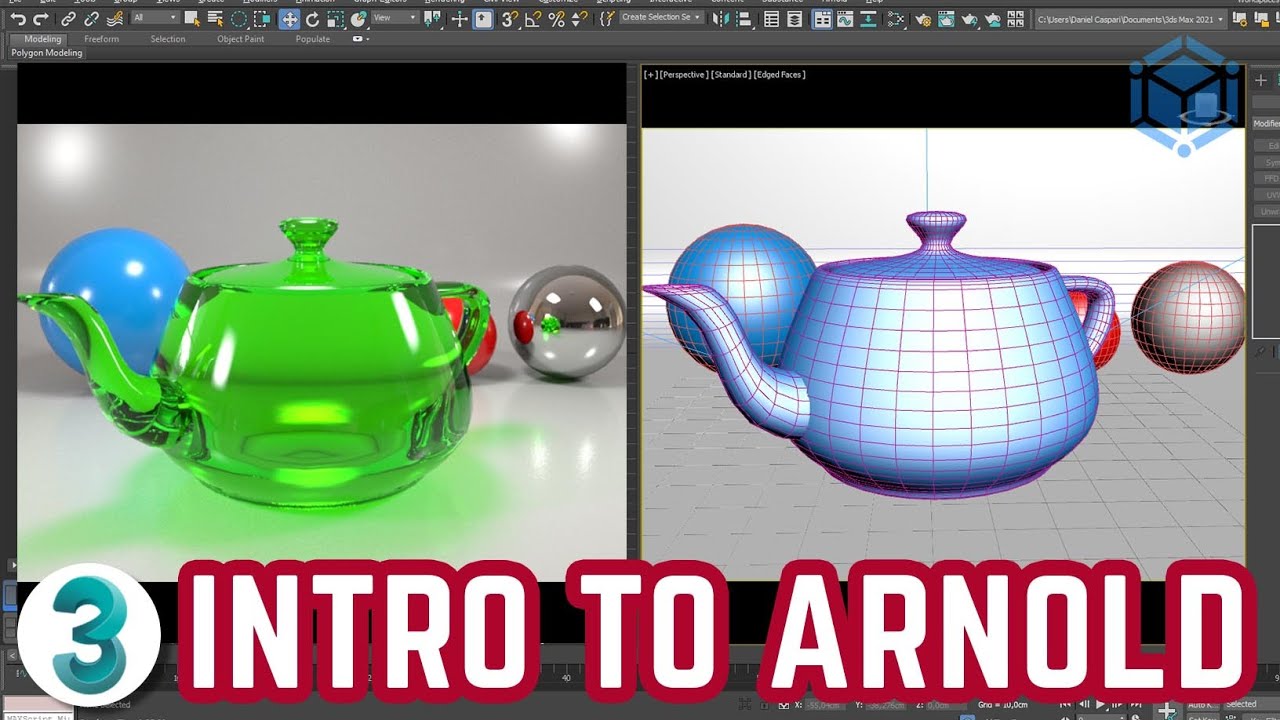Open Edit Named Selection Sets
1280x720 pixels.
606,19
